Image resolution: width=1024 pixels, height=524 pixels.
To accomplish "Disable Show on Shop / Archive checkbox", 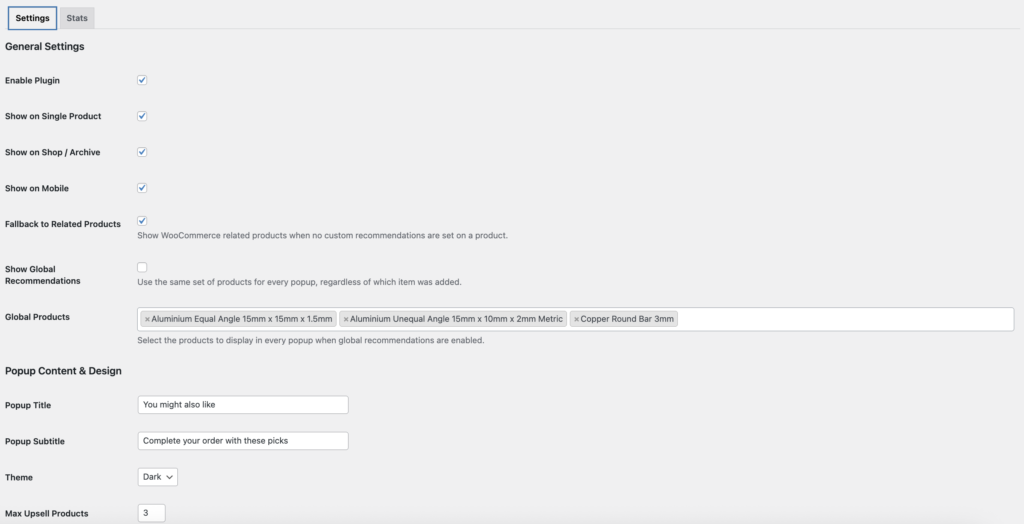I will point(142,152).
